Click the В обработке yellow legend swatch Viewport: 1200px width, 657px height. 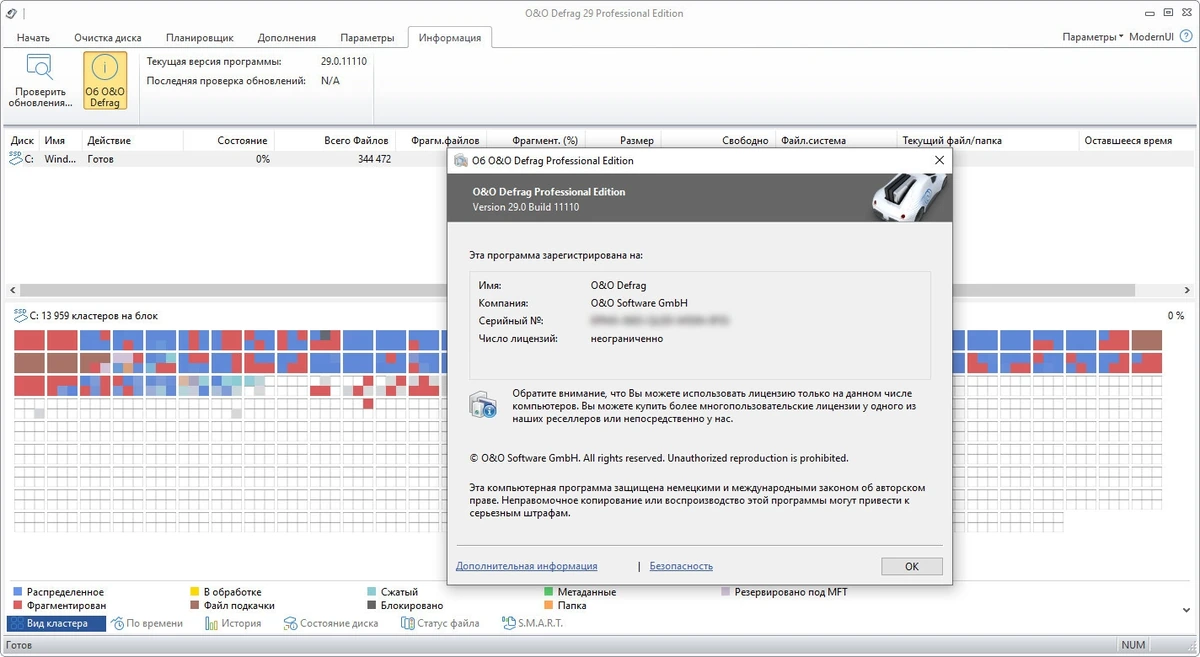(194, 592)
